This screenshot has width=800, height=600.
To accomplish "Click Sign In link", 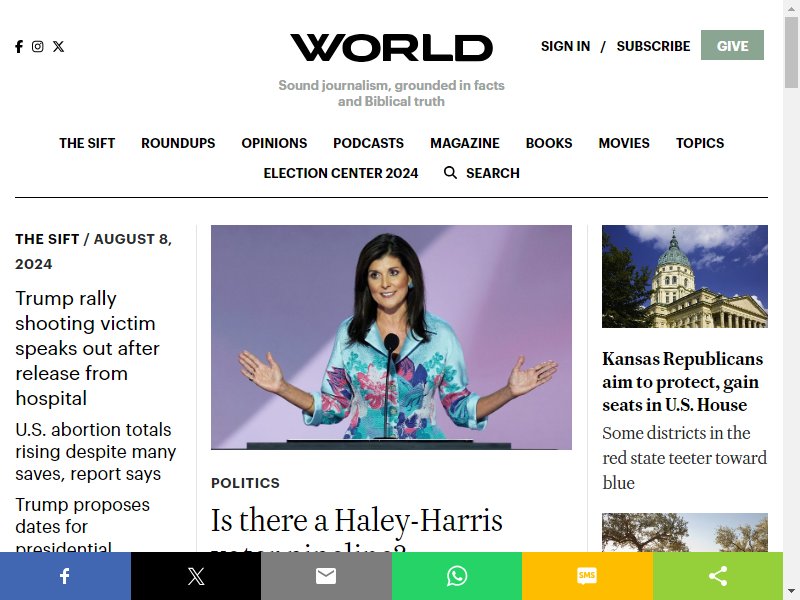I will pos(565,46).
